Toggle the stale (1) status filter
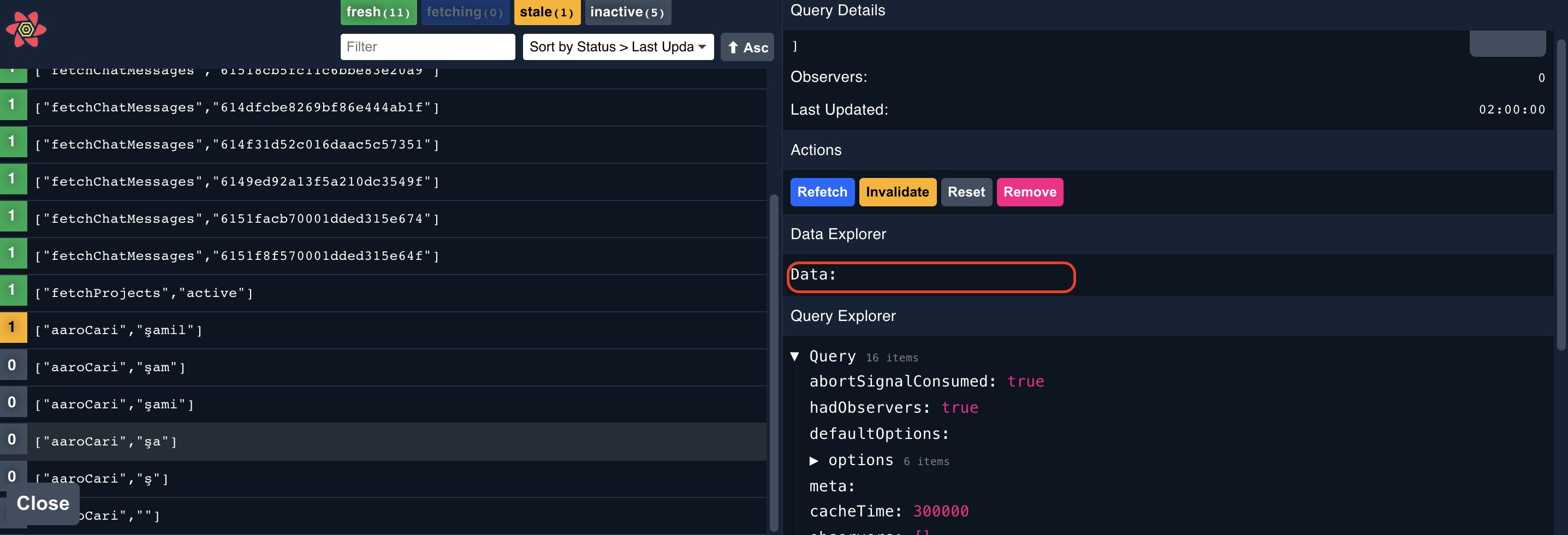This screenshot has height=535, width=1568. (x=547, y=12)
